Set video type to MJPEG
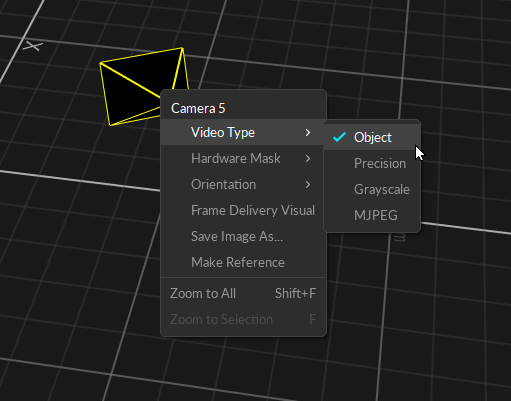The height and width of the screenshot is (401, 511). pyautogui.click(x=372, y=215)
